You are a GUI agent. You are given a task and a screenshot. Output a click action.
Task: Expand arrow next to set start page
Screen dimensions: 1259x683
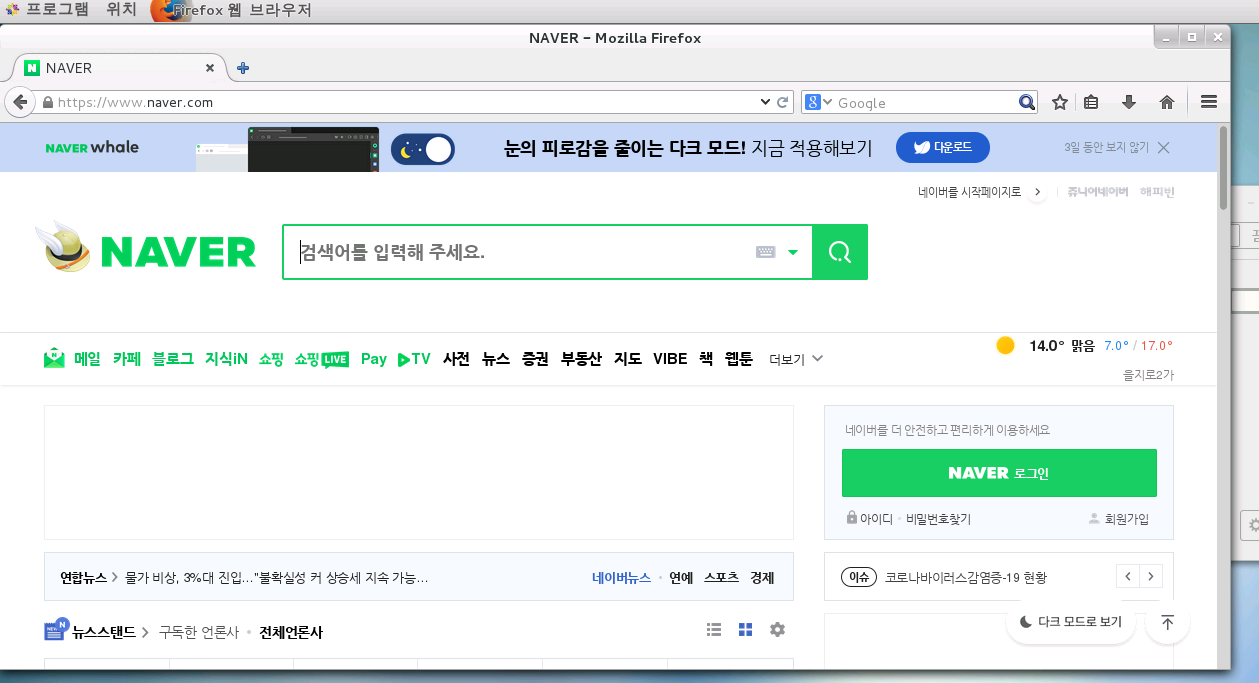click(x=1037, y=192)
